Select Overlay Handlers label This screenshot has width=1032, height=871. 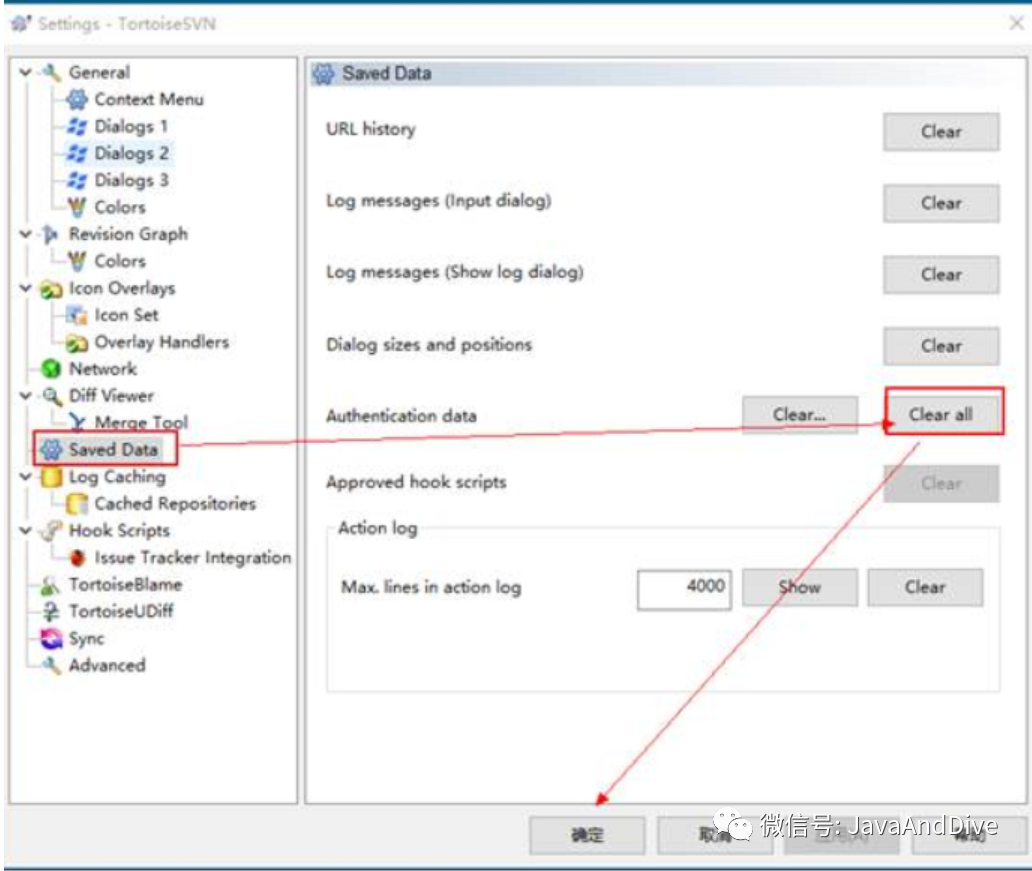coord(162,342)
